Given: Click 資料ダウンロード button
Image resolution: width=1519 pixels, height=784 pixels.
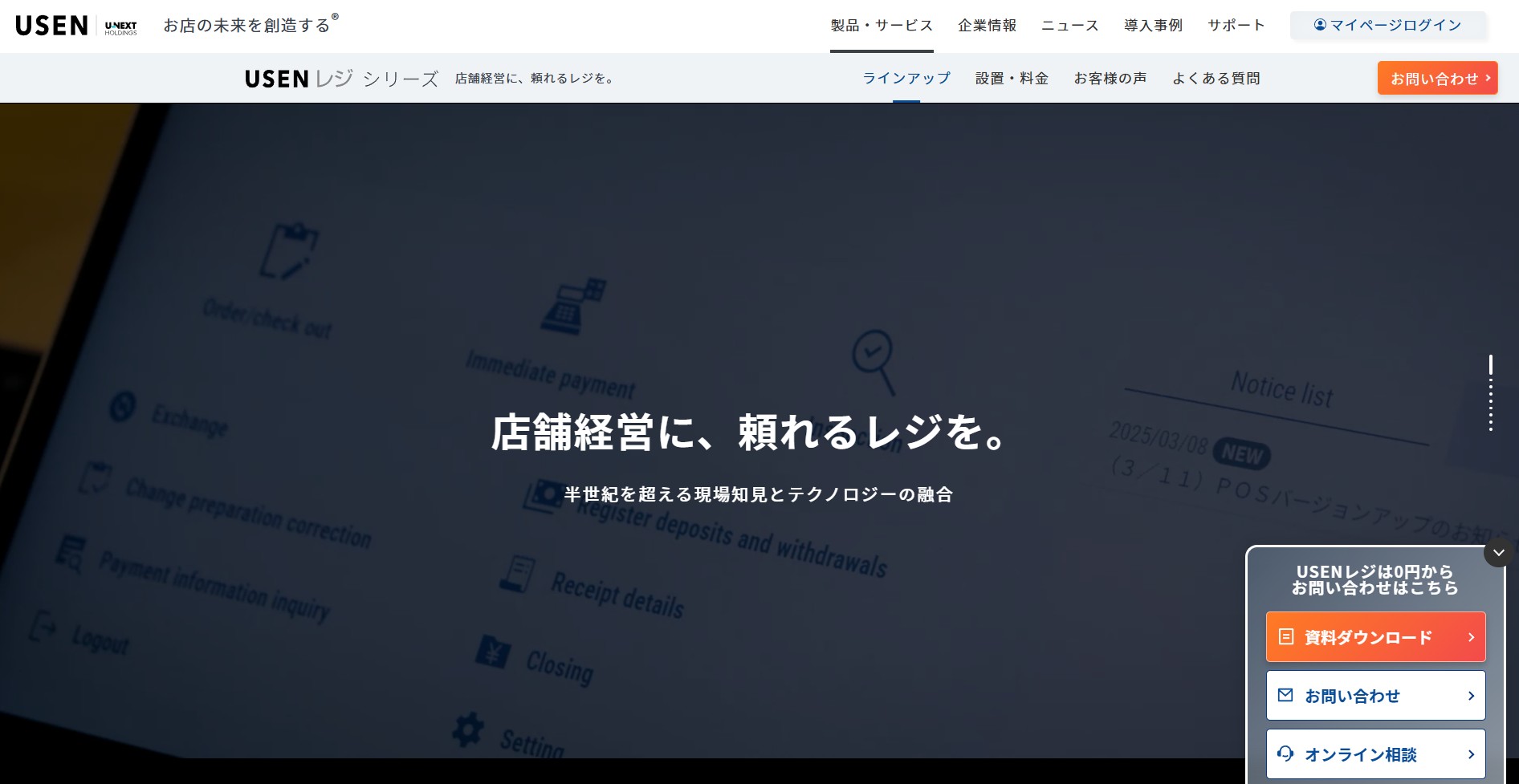Looking at the screenshot, I should pyautogui.click(x=1375, y=637).
